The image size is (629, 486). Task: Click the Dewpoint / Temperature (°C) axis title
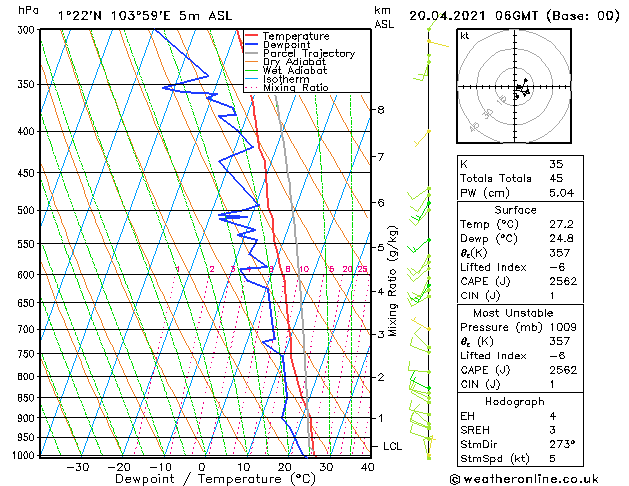(215, 479)
